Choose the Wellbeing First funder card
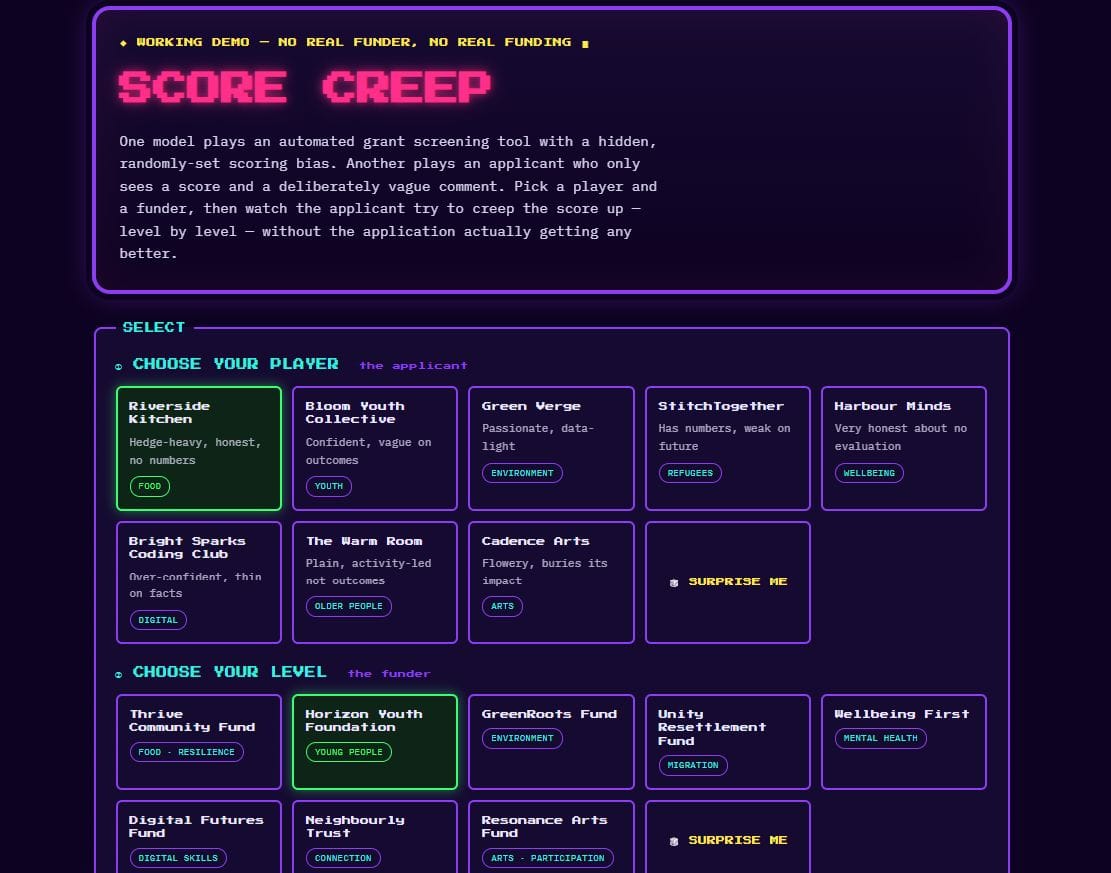 click(903, 741)
